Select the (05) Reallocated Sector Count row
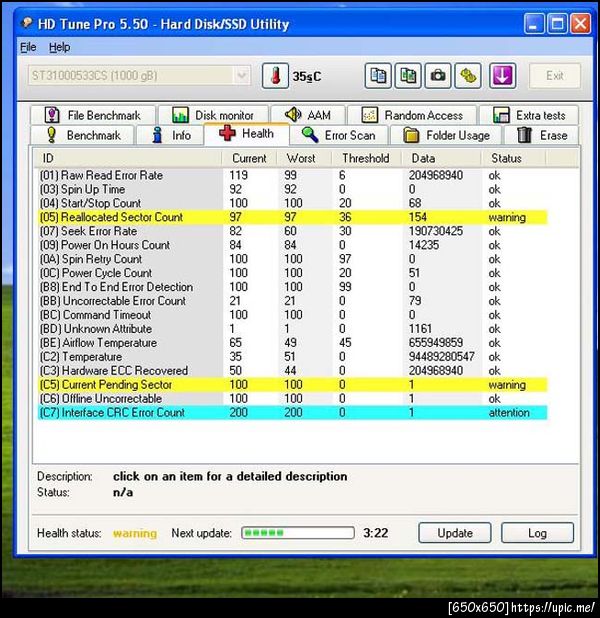Viewport: 600px width, 618px height. click(292, 217)
